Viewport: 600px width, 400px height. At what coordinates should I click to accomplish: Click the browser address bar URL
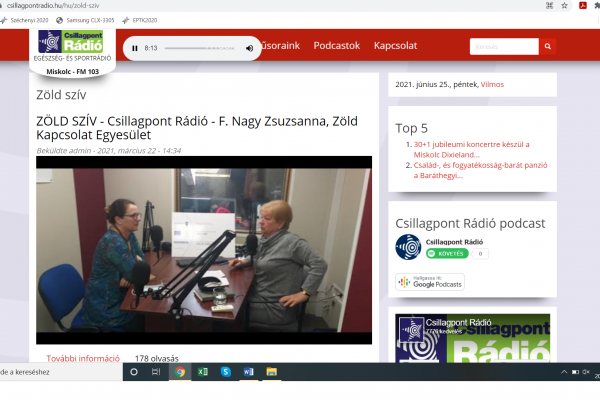(53, 6)
